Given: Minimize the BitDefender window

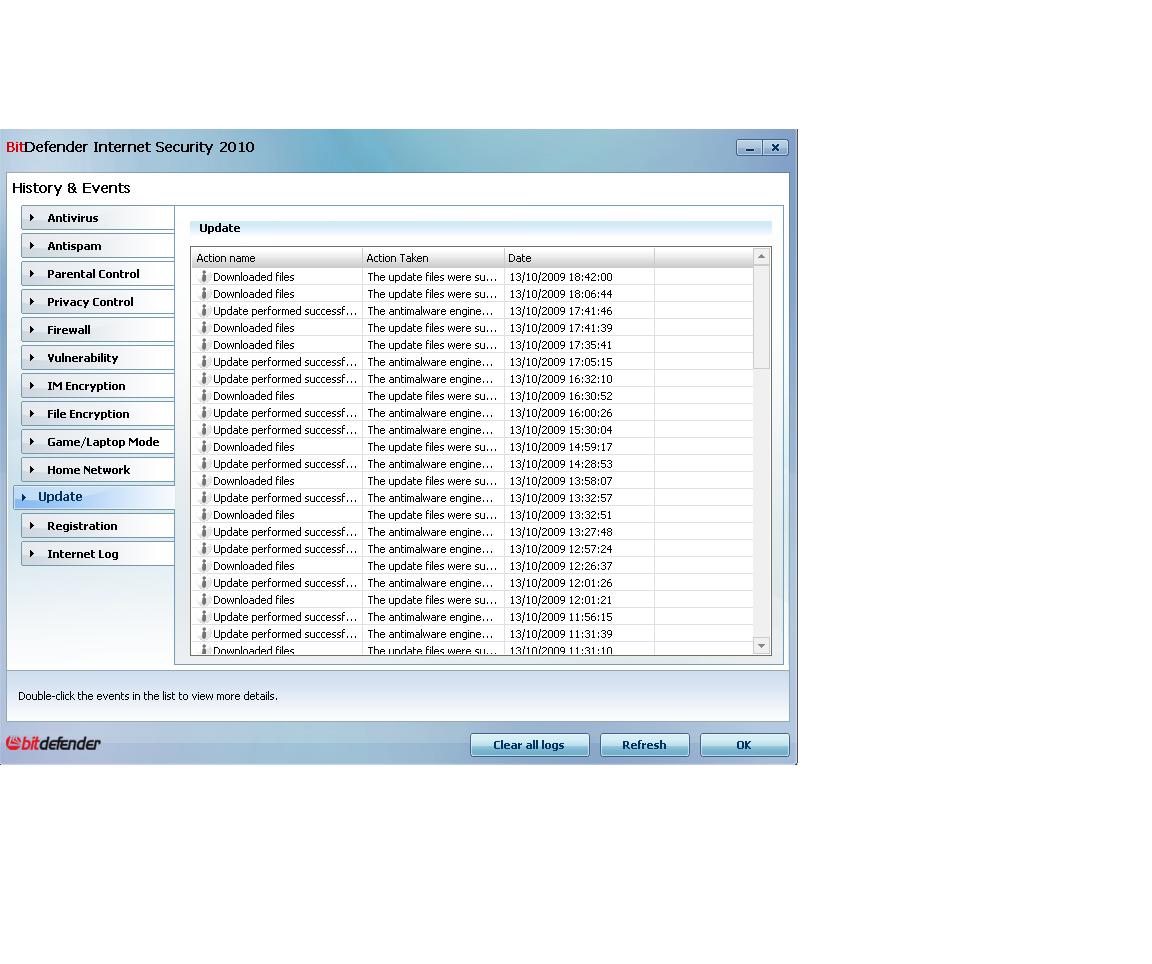Looking at the screenshot, I should [x=749, y=148].
